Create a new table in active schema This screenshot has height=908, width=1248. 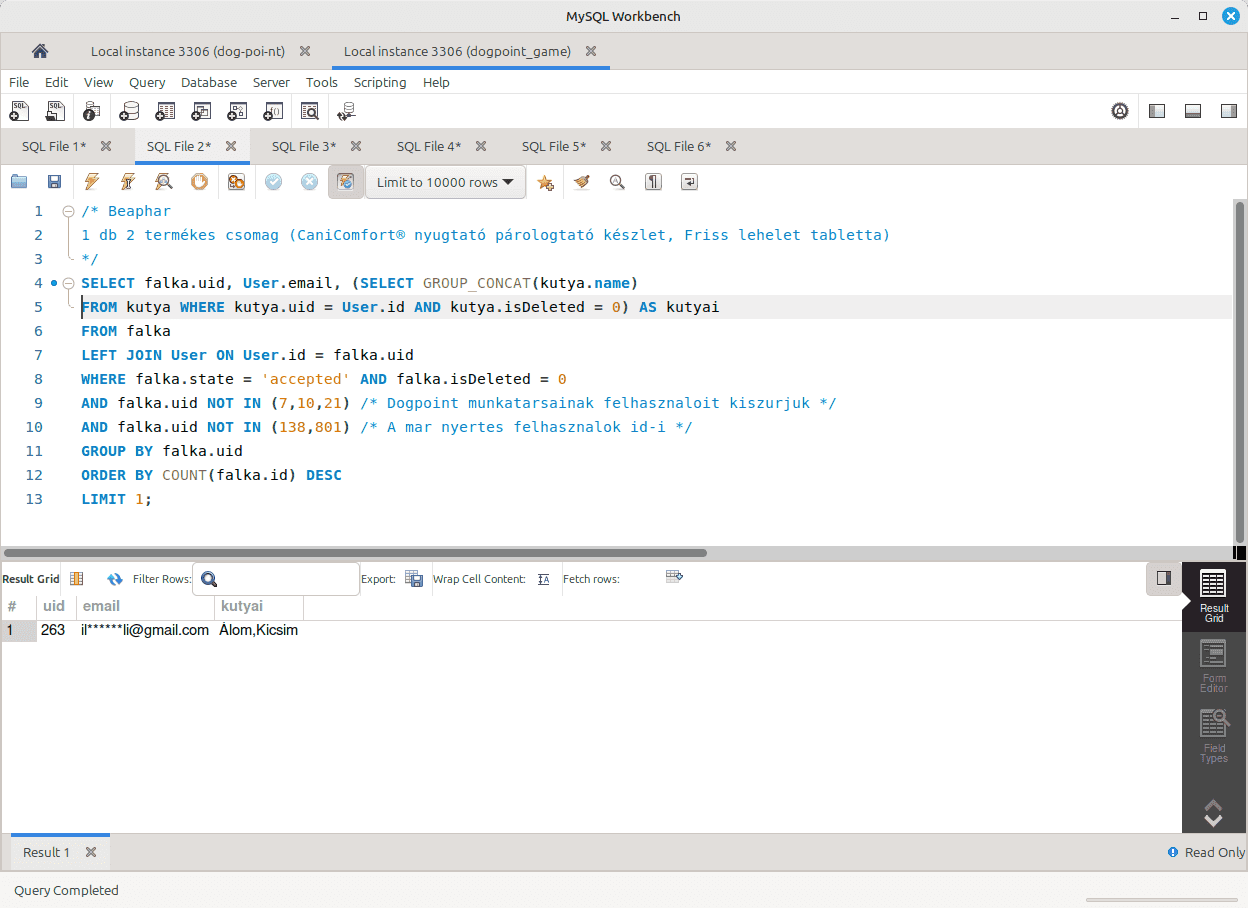point(165,111)
